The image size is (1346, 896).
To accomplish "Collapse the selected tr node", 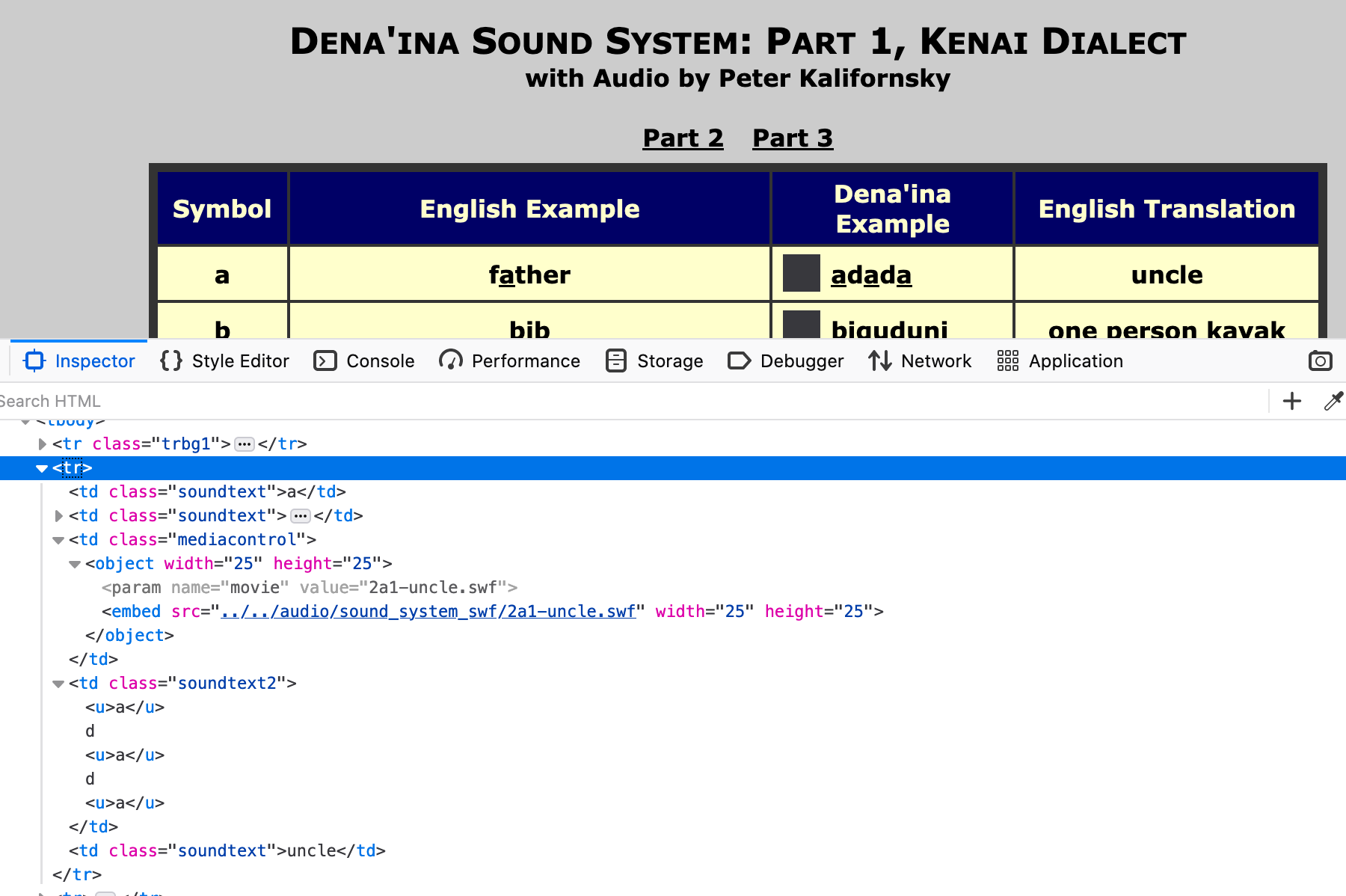I will coord(42,468).
